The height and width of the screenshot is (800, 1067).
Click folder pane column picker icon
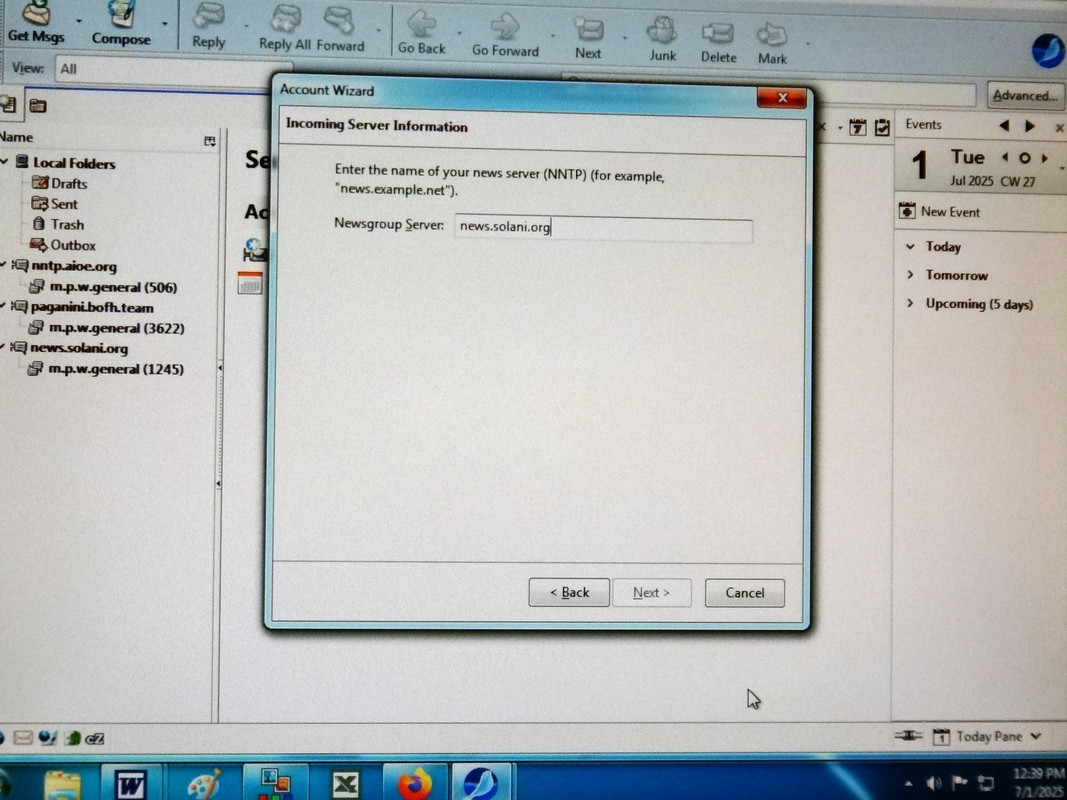(210, 141)
